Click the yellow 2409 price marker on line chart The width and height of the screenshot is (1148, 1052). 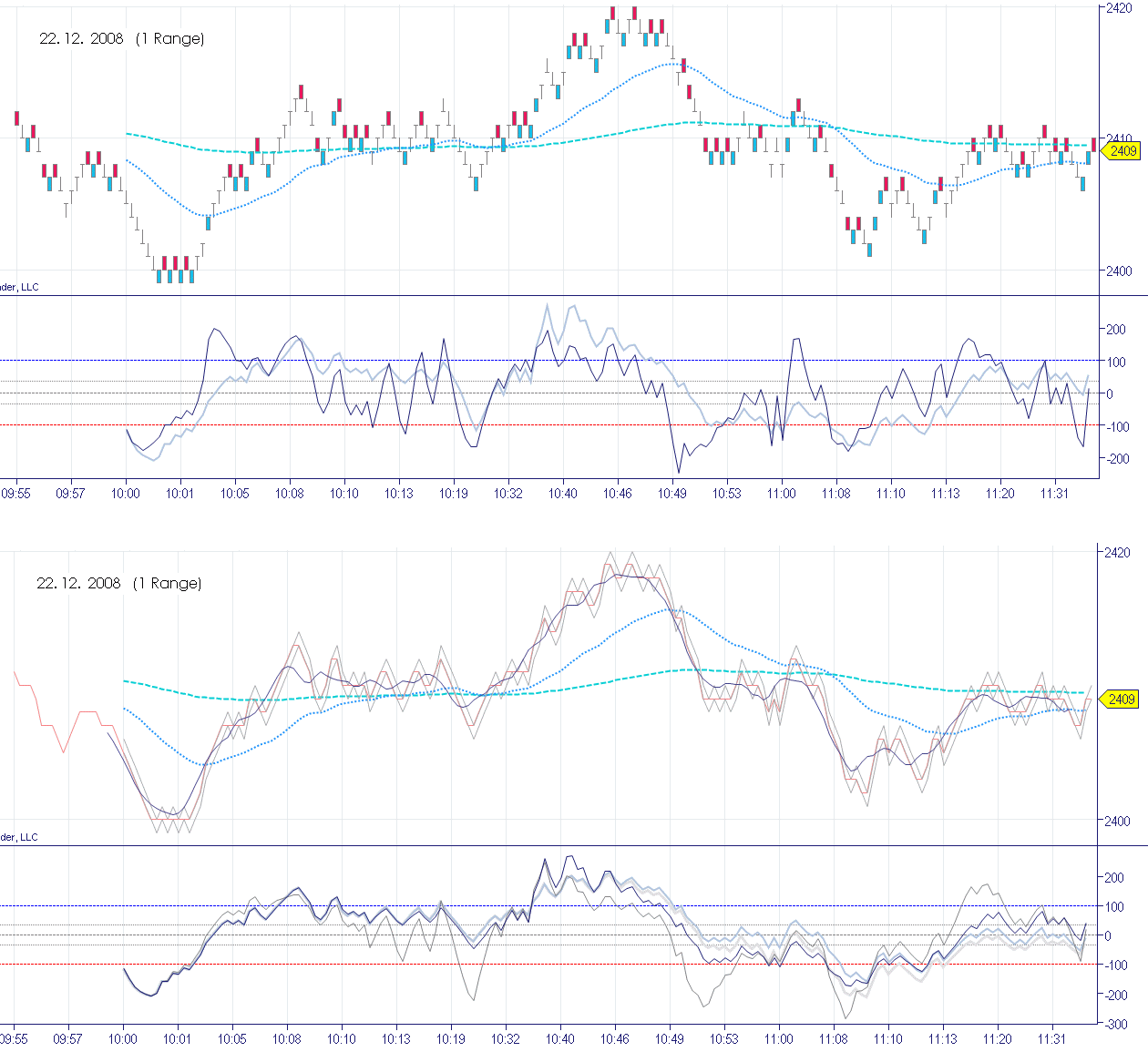click(x=1121, y=700)
